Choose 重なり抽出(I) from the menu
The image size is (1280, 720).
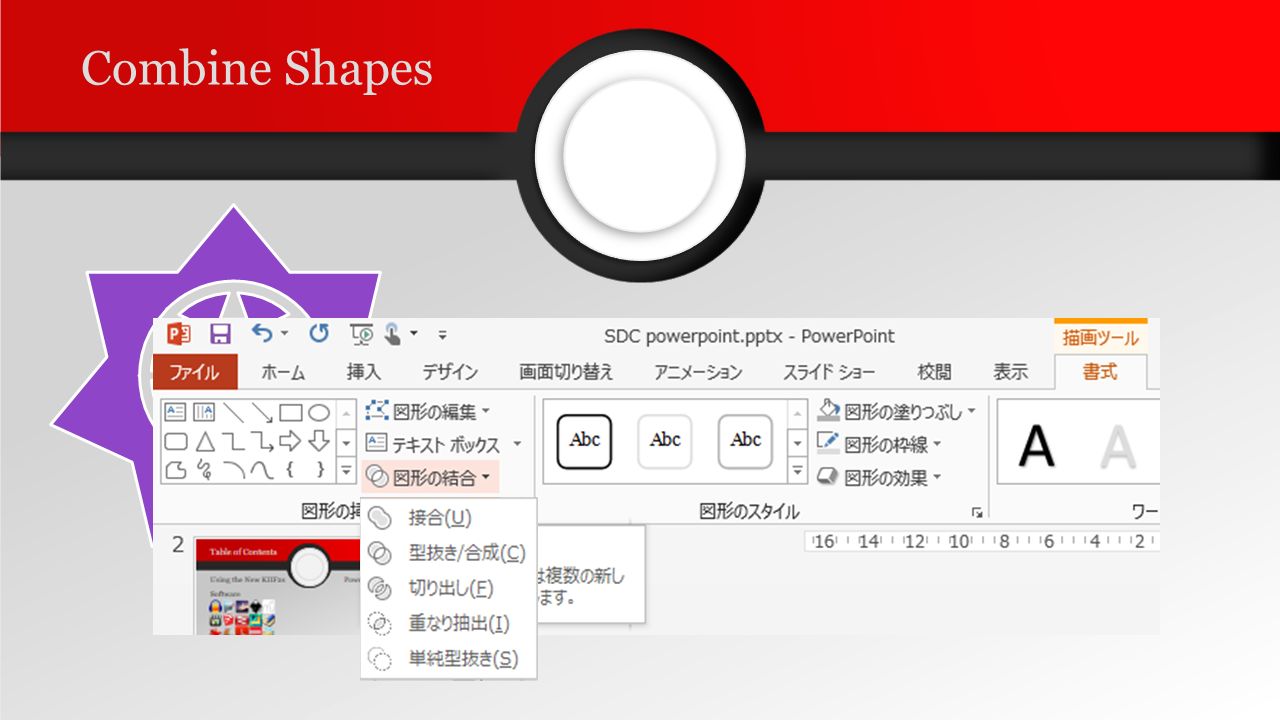(449, 623)
